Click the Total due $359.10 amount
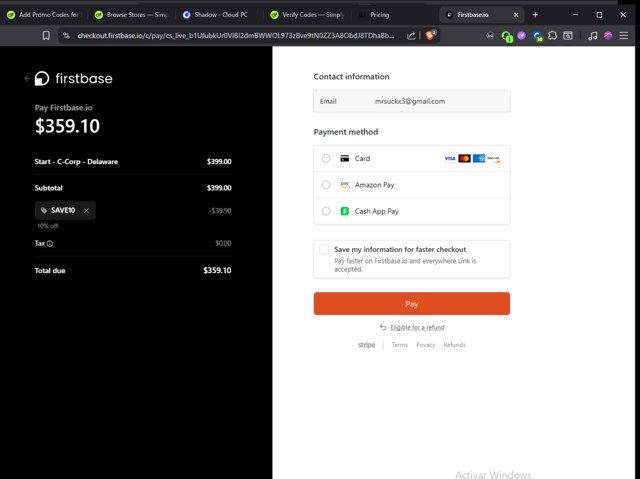This screenshot has height=479, width=640. pos(217,270)
